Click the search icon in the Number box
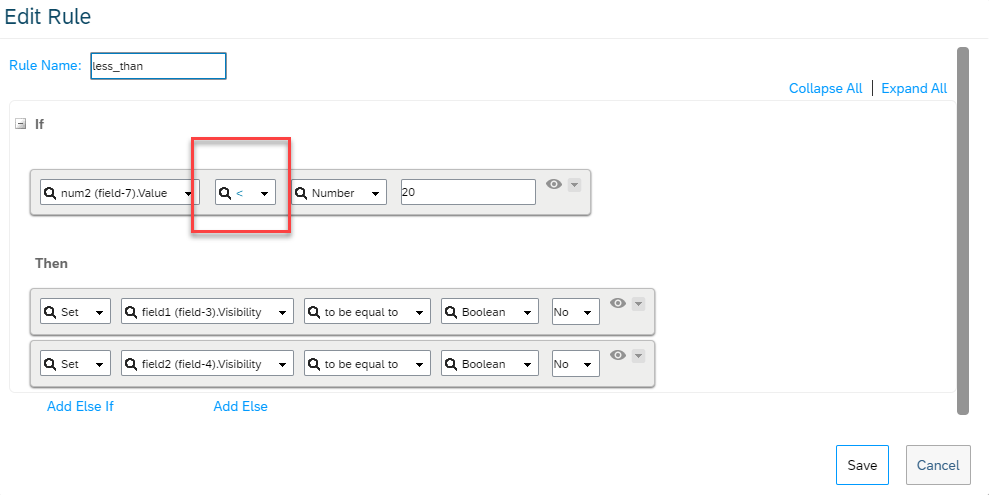The image size is (989, 495). [301, 193]
